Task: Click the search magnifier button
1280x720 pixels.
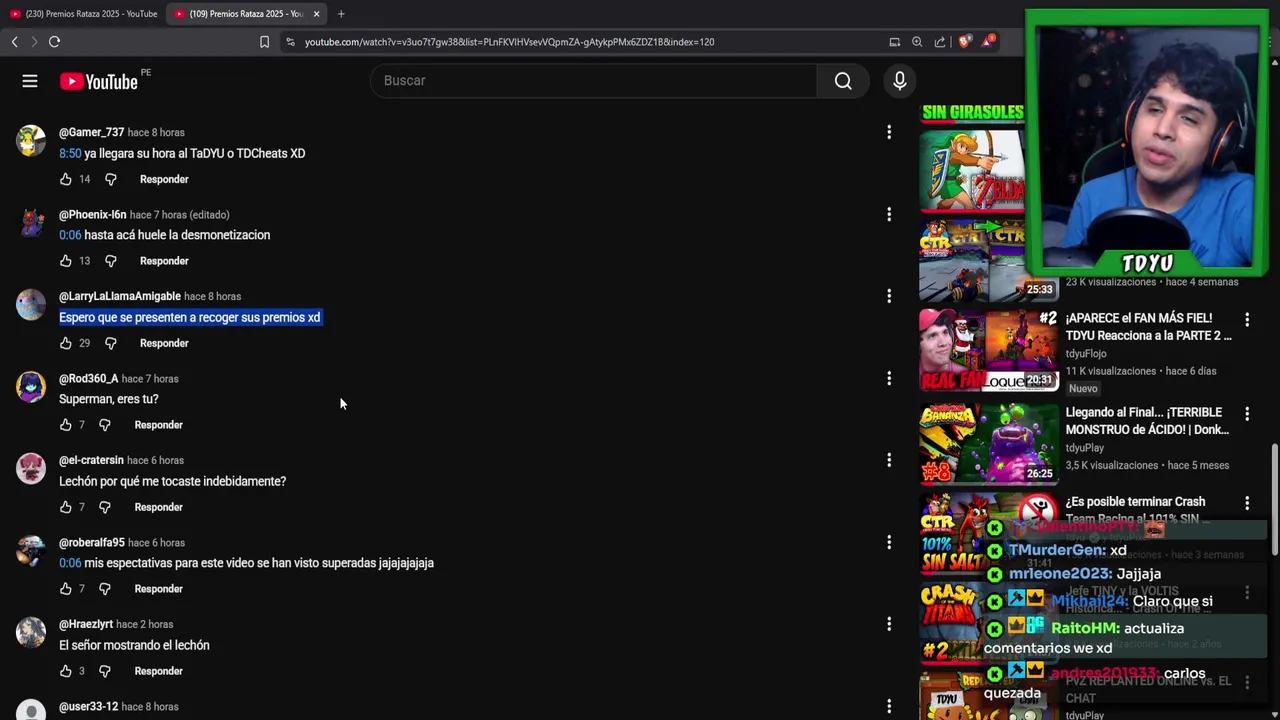Action: [x=843, y=81]
